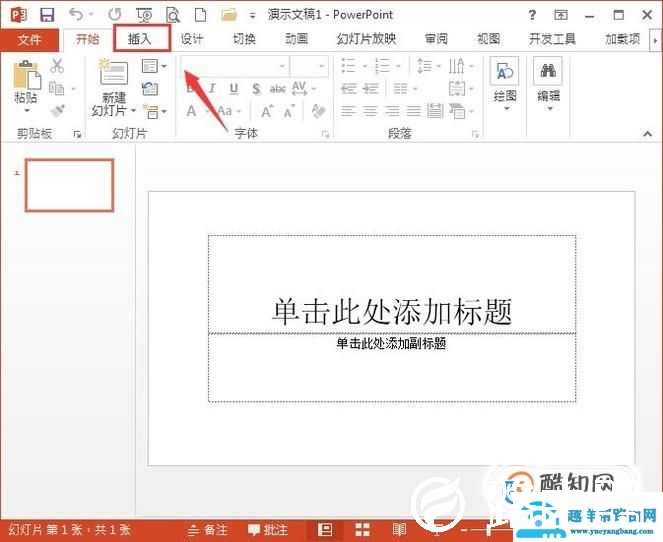
Task: Click Clear All Formatting eraser icon
Action: pos(318,111)
